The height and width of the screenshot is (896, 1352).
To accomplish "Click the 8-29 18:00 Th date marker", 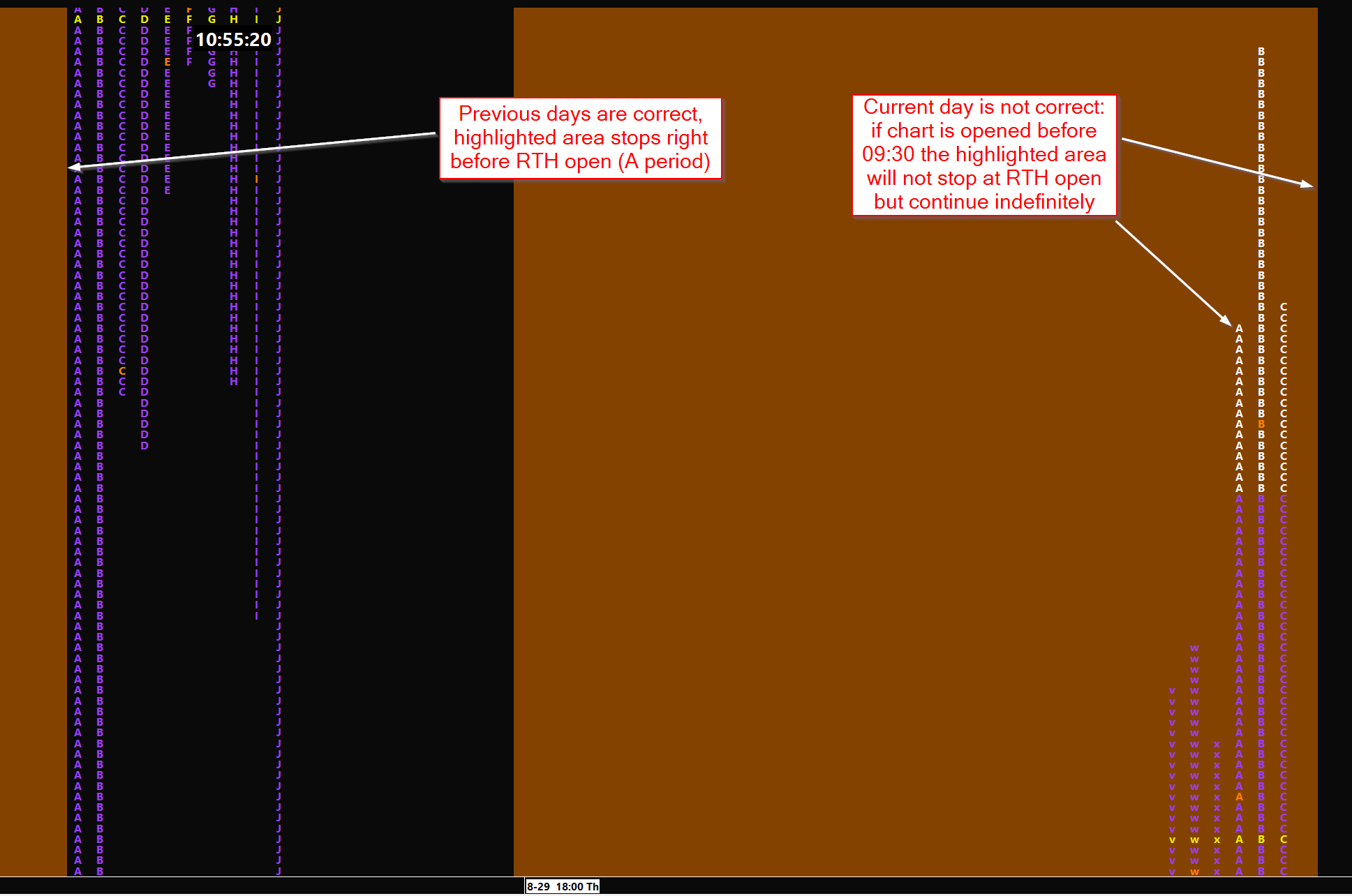I will click(x=563, y=886).
